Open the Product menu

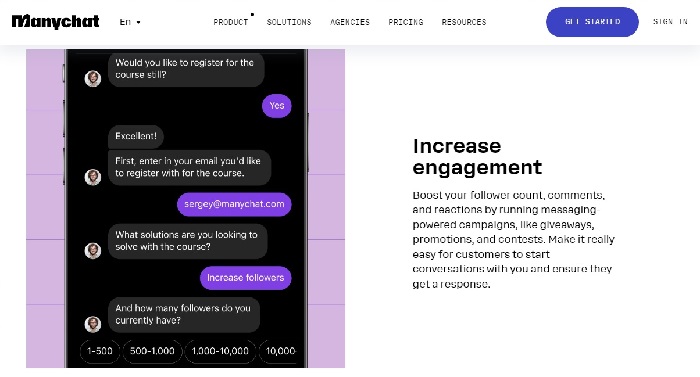tap(230, 22)
